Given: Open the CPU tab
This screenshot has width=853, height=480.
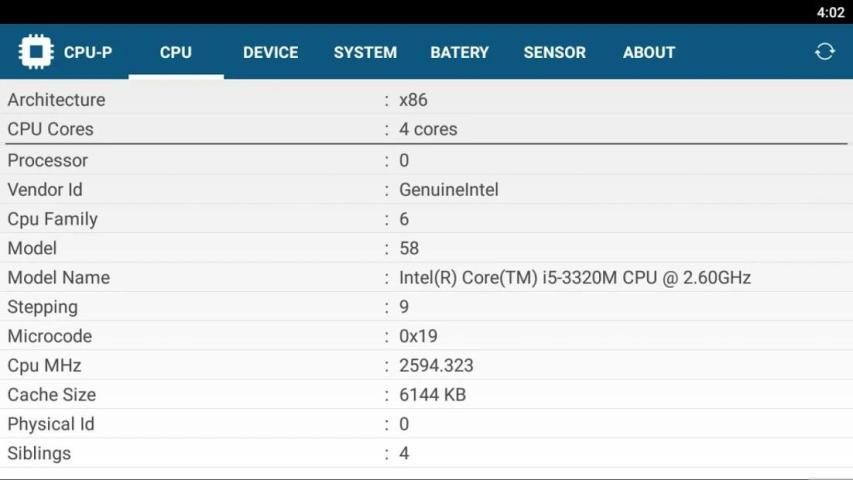Looking at the screenshot, I should pyautogui.click(x=176, y=52).
